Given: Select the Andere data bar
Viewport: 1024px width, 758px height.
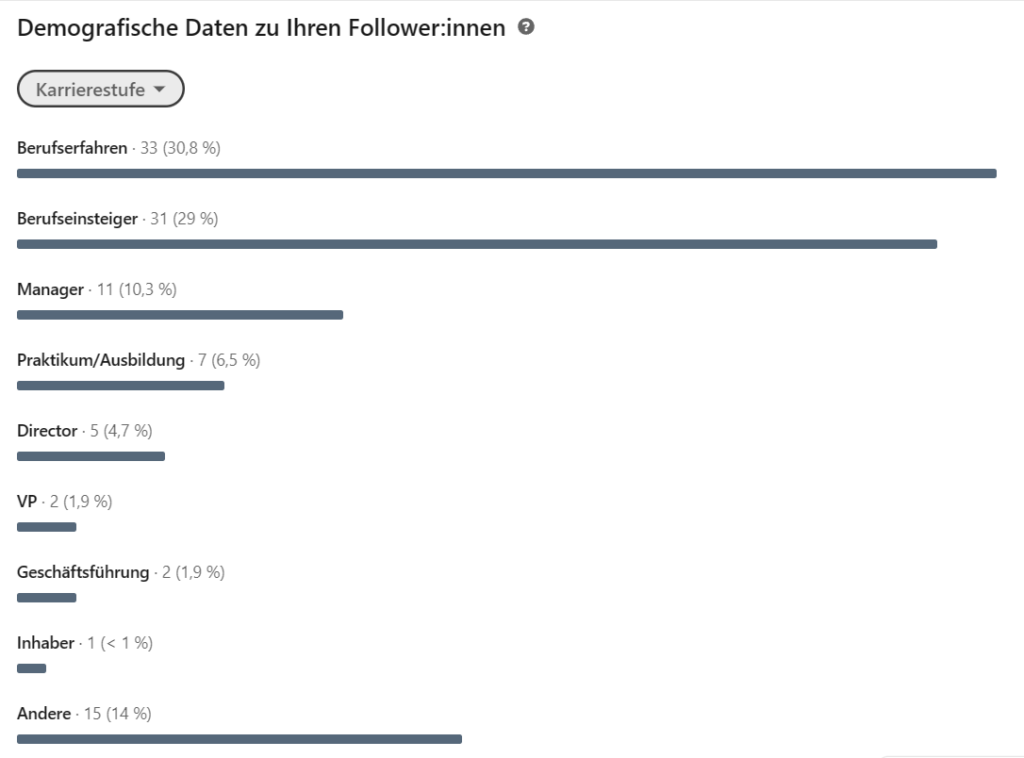Looking at the screenshot, I should [239, 739].
